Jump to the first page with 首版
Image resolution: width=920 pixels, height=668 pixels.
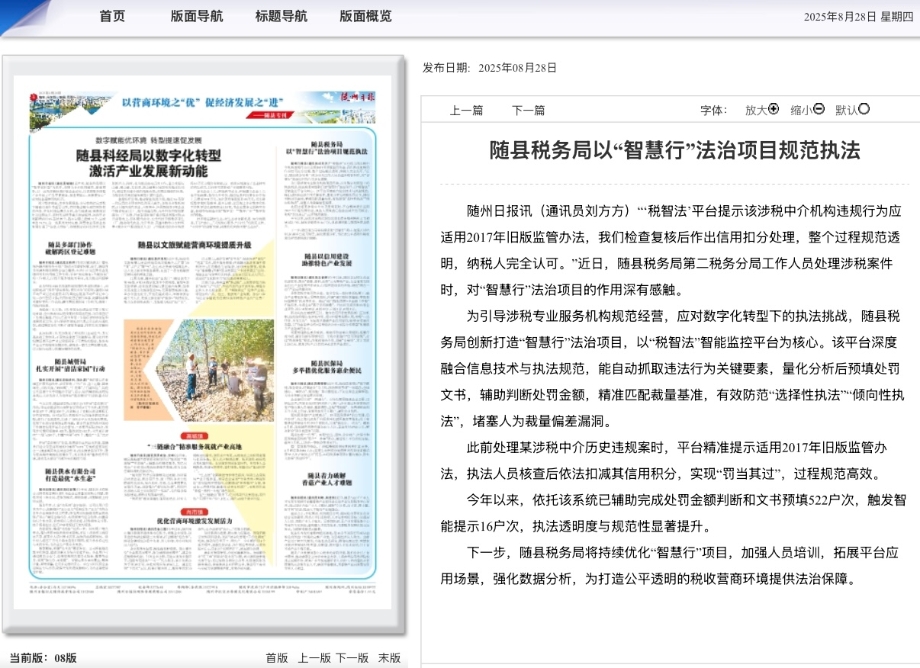point(277,657)
